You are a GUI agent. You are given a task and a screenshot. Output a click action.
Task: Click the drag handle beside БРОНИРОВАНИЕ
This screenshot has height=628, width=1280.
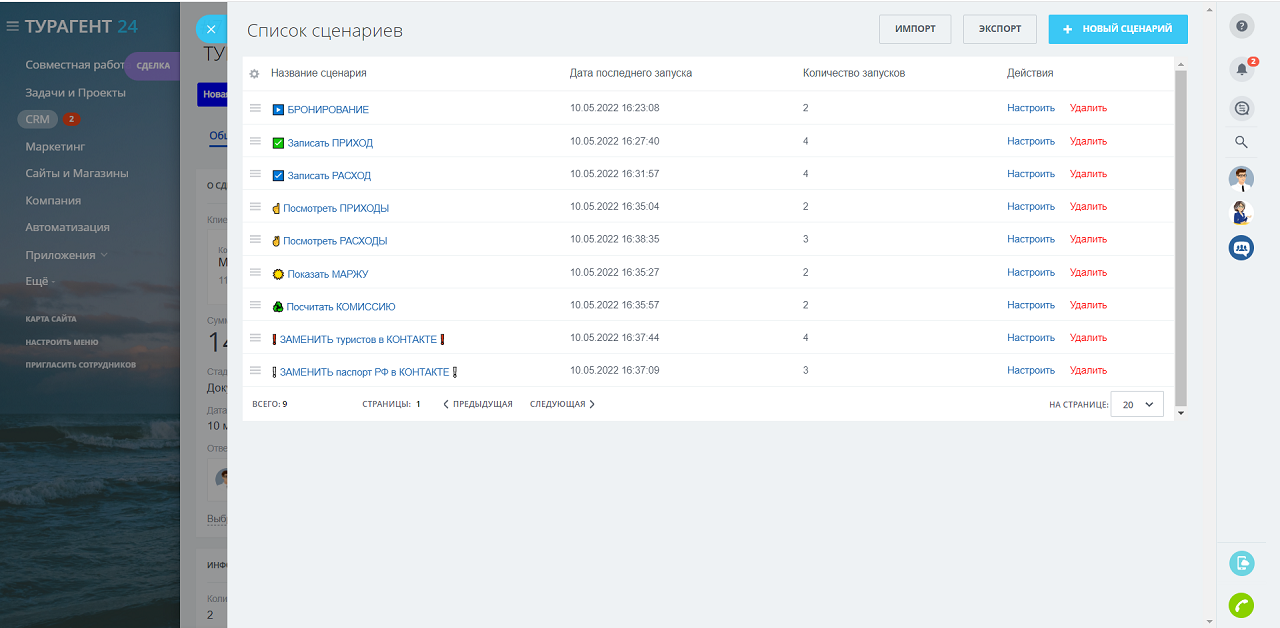tap(255, 108)
